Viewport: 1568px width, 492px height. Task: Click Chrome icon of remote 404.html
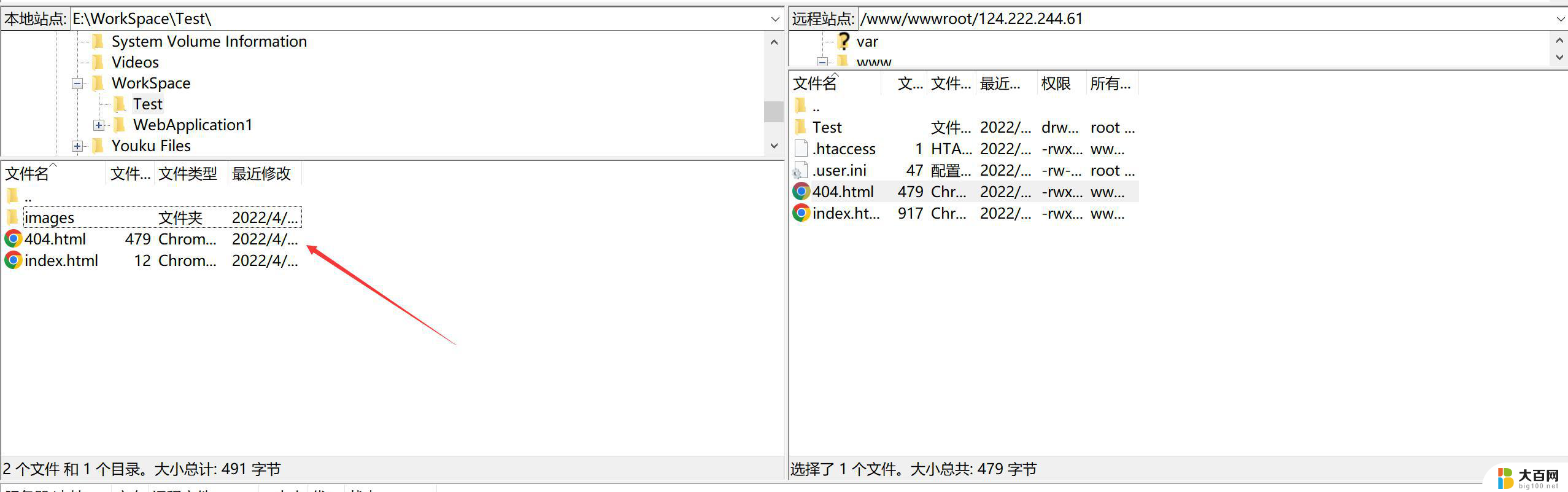[x=801, y=192]
